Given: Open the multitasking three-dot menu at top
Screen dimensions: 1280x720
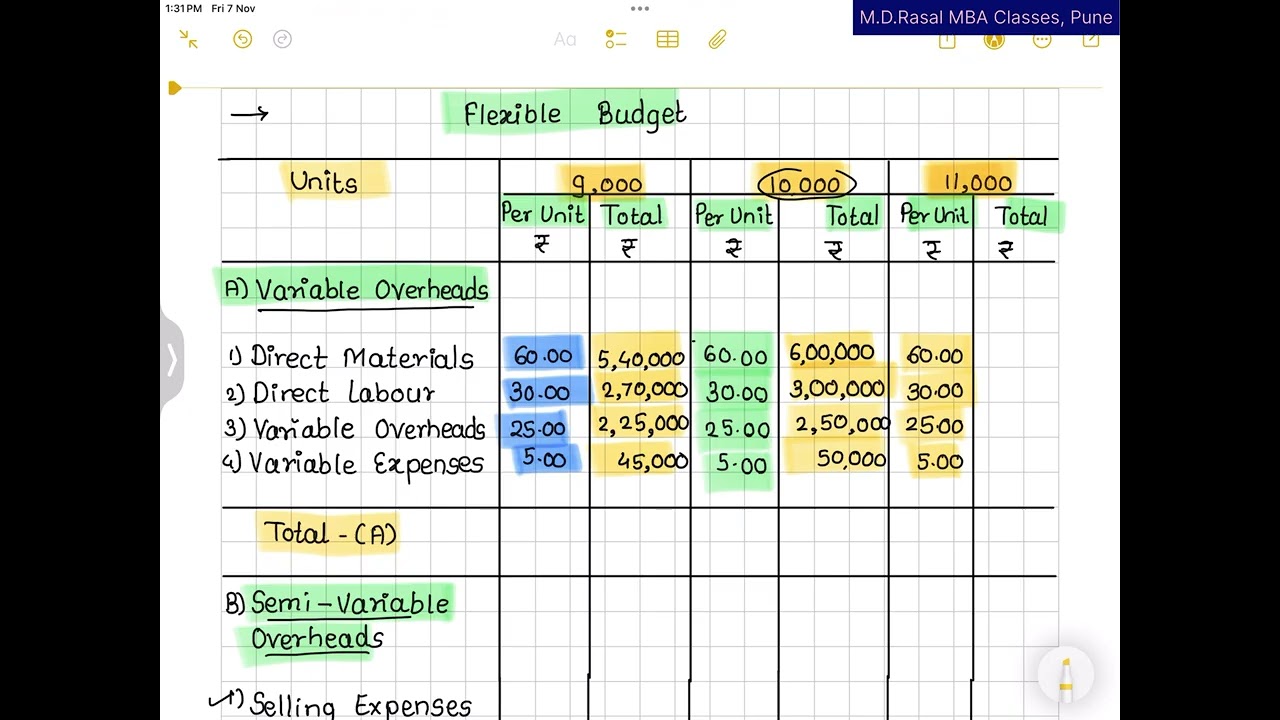Looking at the screenshot, I should tap(640, 9).
